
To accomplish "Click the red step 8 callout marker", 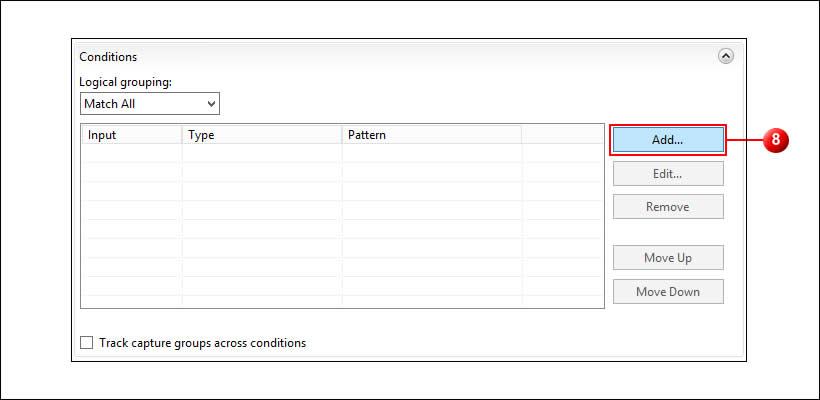I will [x=776, y=141].
